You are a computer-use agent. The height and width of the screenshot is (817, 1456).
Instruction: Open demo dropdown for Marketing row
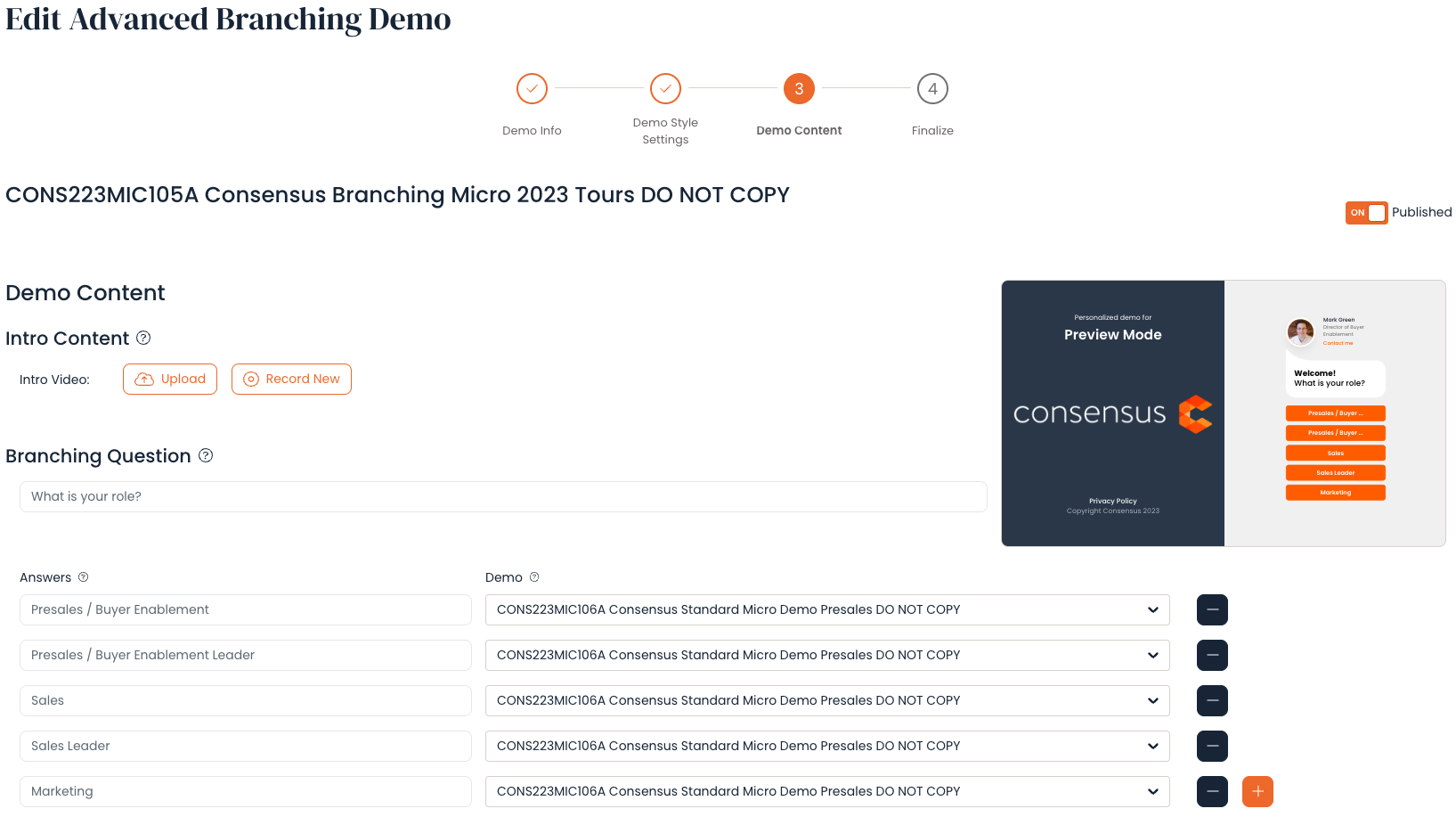[827, 791]
